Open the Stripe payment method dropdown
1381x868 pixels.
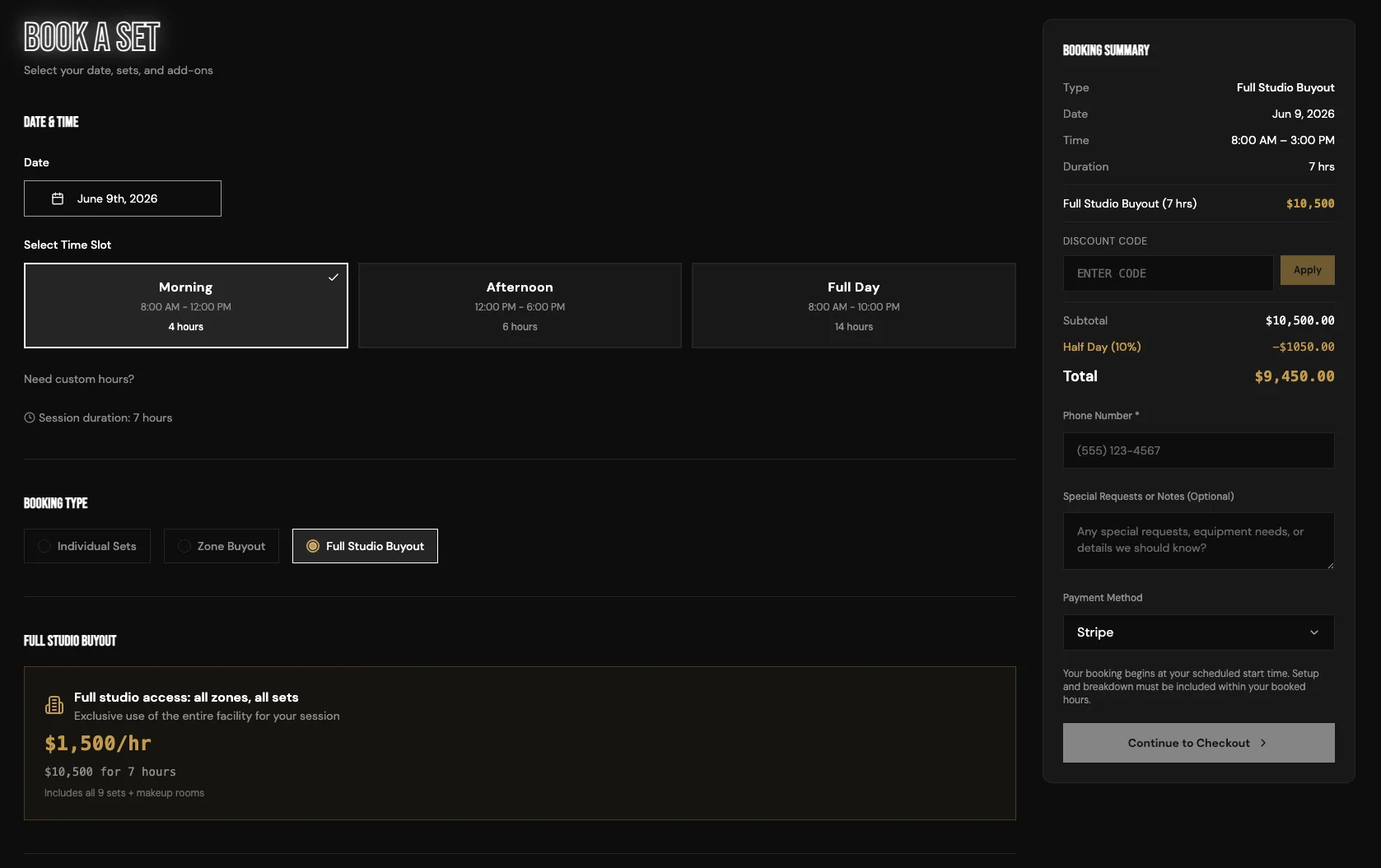[x=1199, y=632]
